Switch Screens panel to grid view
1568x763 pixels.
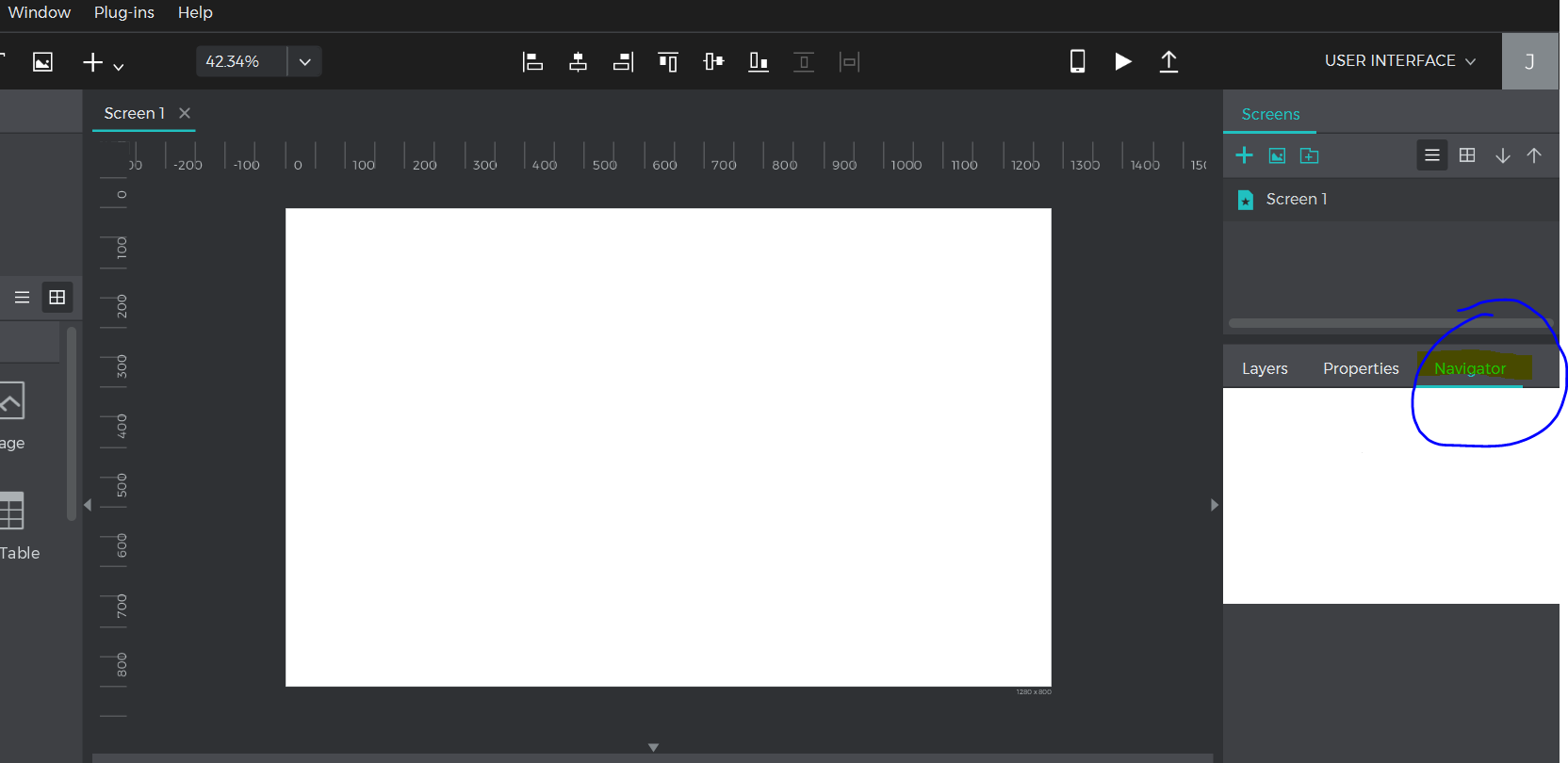pos(1467,155)
